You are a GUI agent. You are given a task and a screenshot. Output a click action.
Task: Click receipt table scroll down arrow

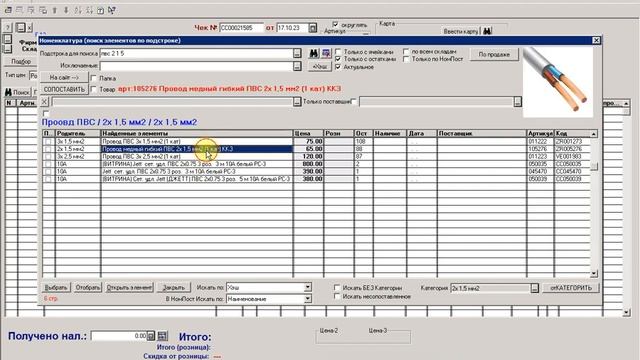coord(627,313)
